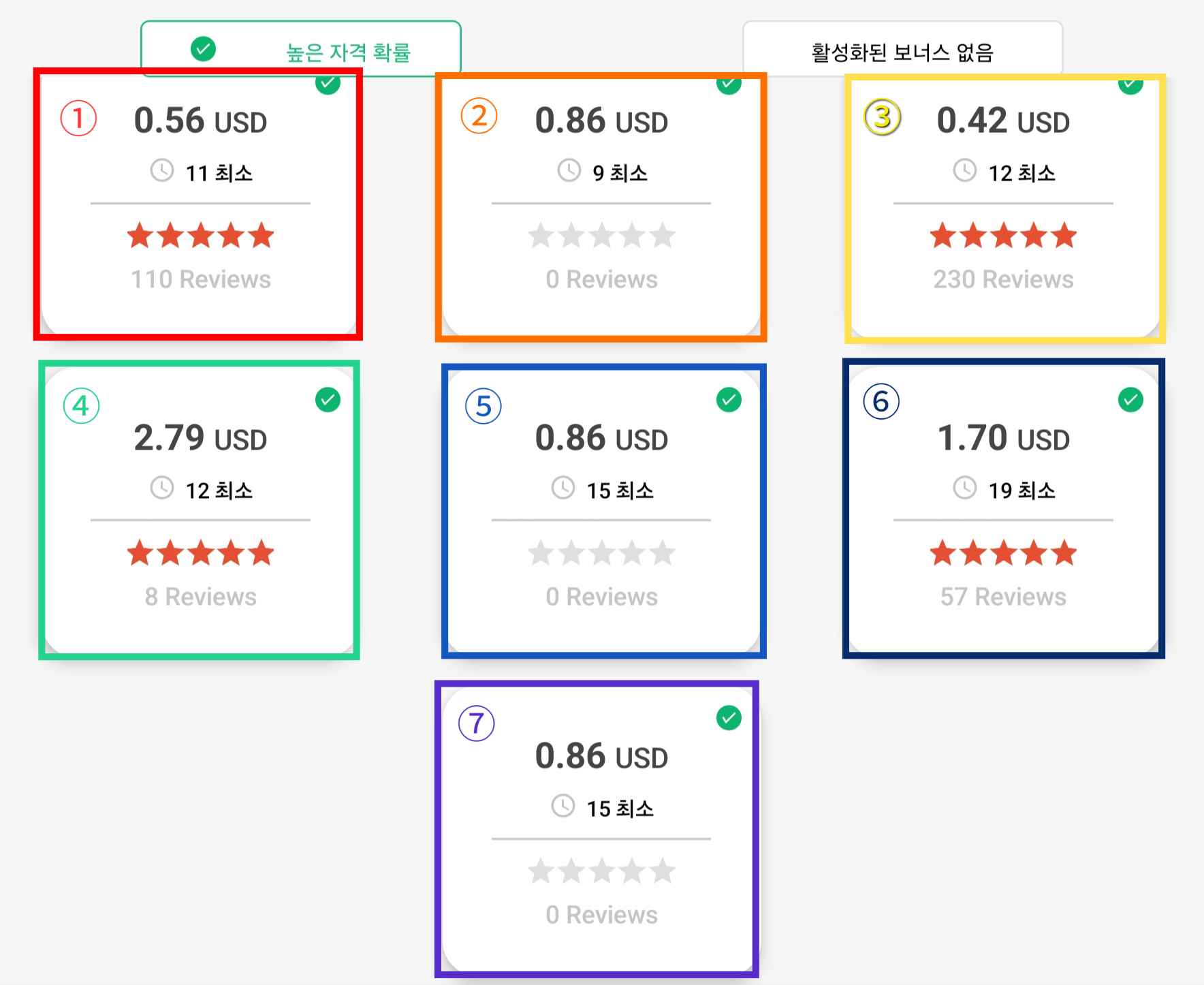Toggle the green checkmark on the 1.70 USD card

[1130, 400]
